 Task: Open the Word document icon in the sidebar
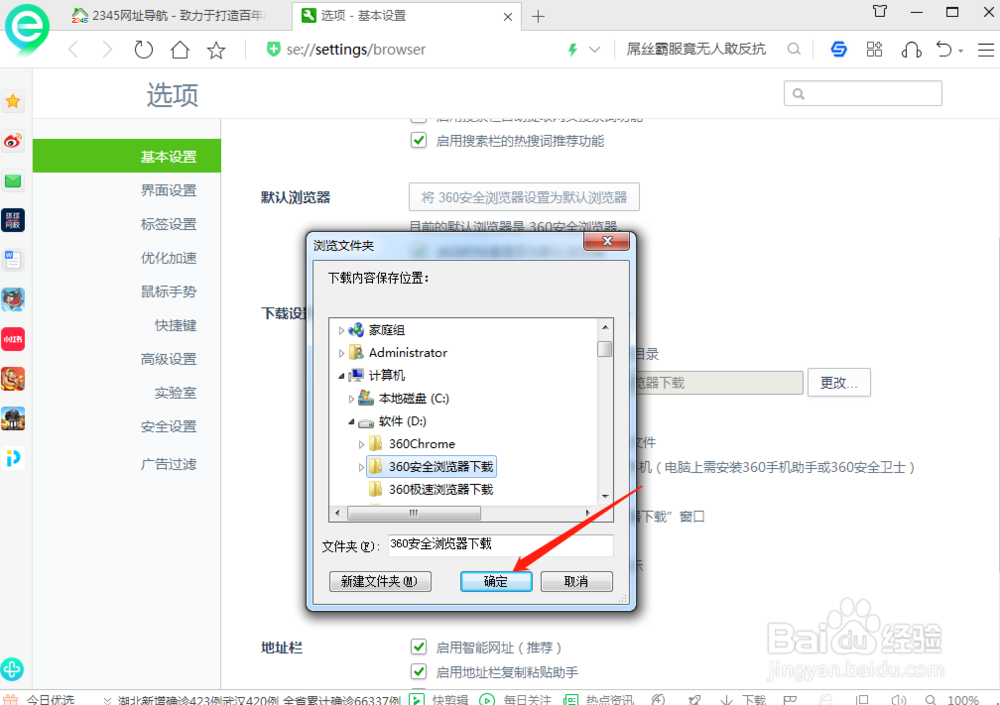[13, 260]
